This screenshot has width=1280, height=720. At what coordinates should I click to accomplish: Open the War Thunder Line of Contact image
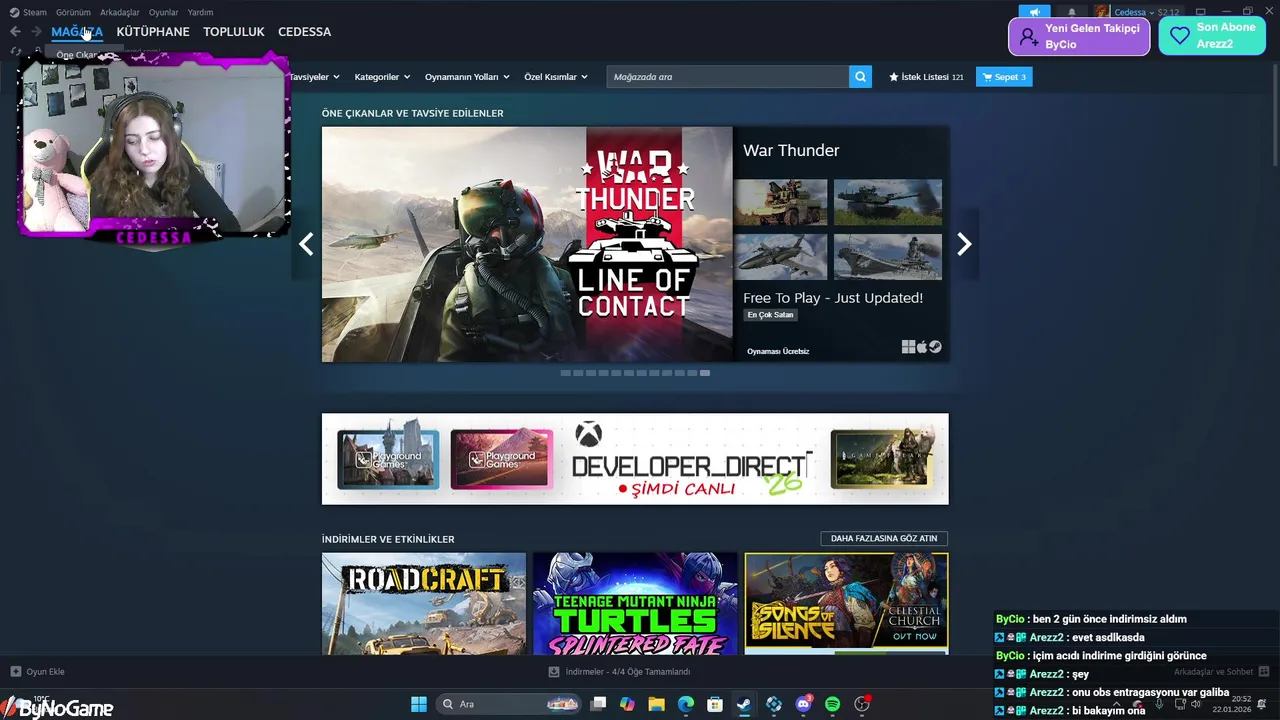pyautogui.click(x=527, y=244)
